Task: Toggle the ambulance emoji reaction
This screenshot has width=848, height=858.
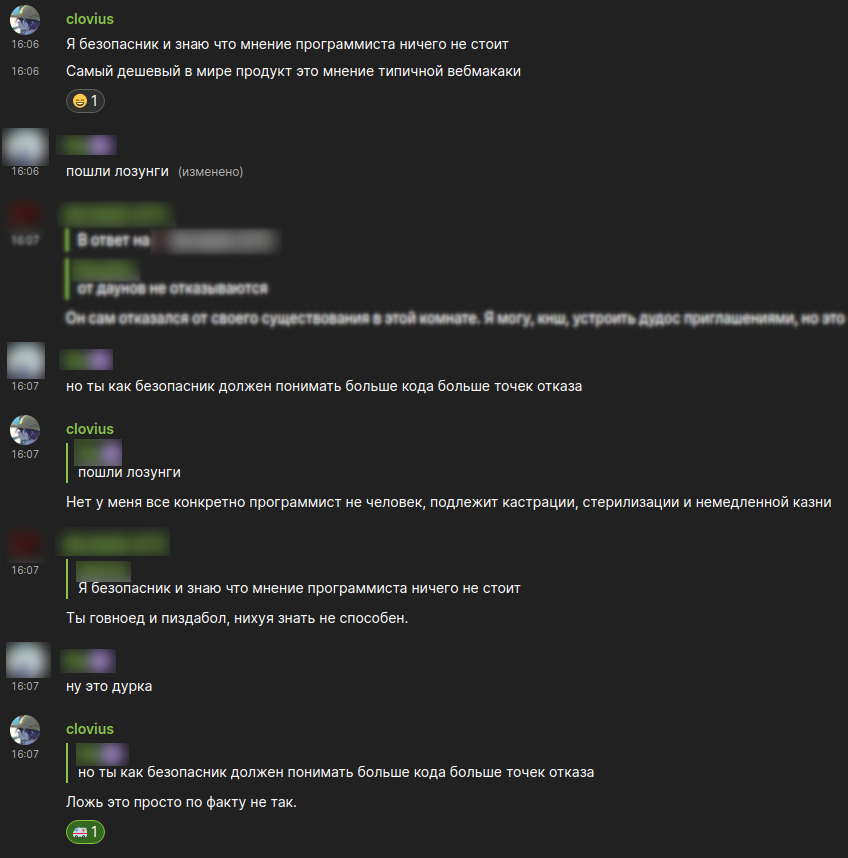Action: (x=85, y=832)
